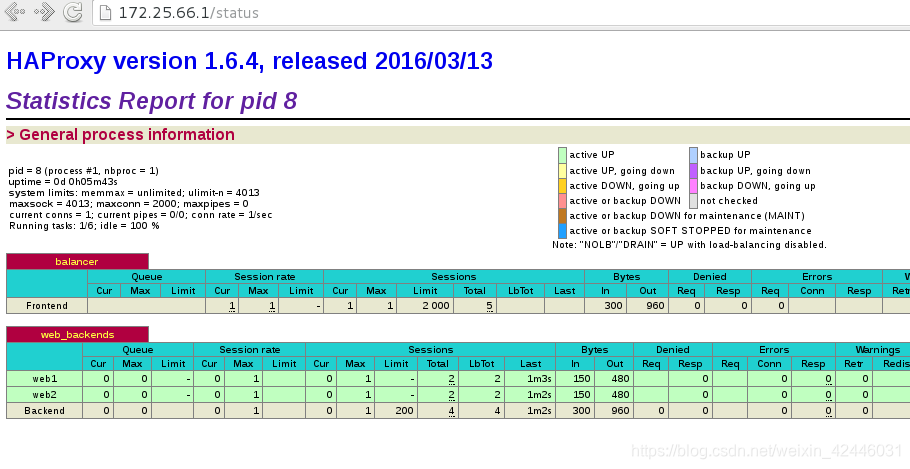
Task: Click the NOLB/DRAIN note text
Action: (x=689, y=245)
